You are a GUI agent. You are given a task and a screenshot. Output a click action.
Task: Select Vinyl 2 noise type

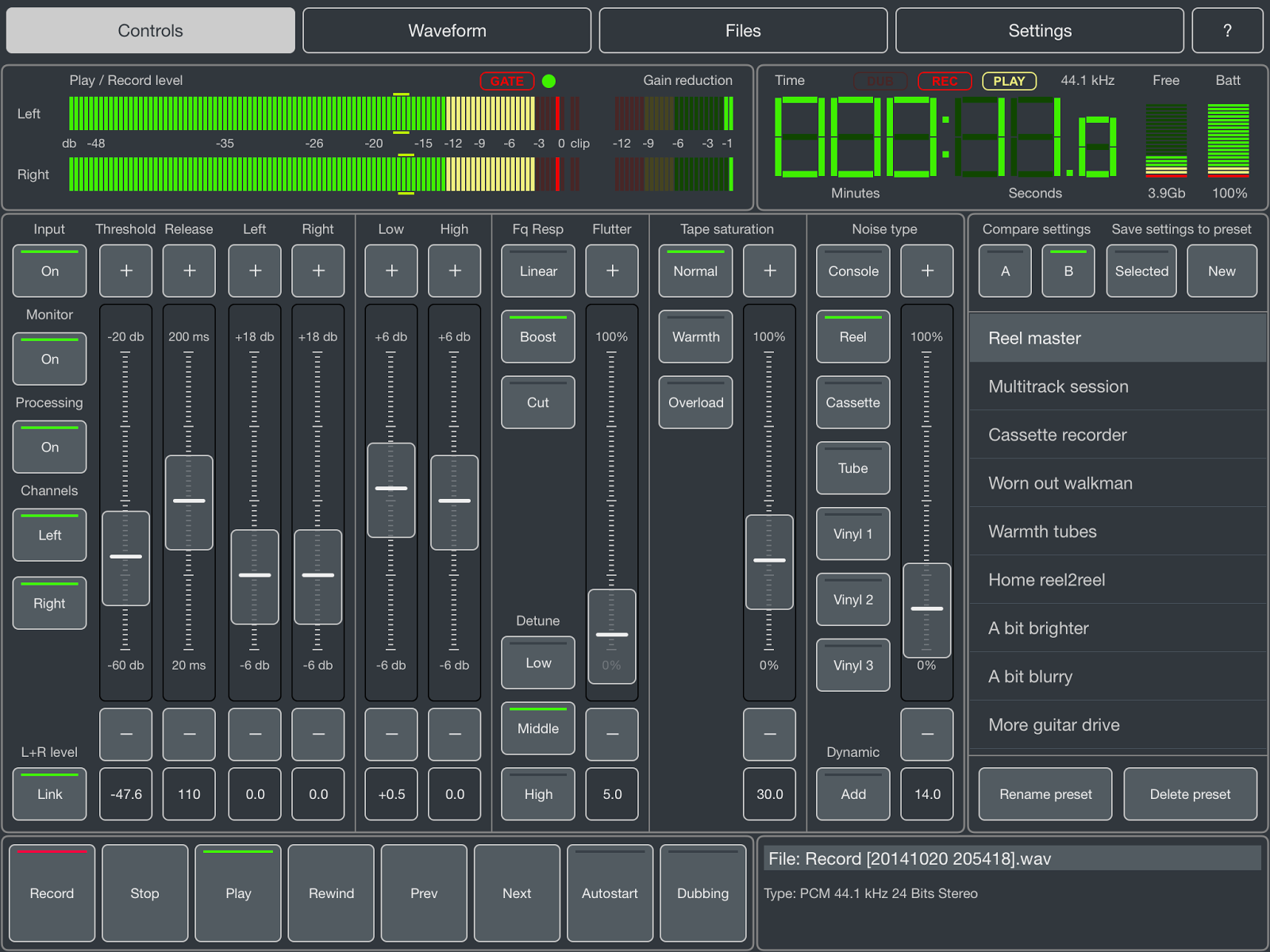coord(853,600)
